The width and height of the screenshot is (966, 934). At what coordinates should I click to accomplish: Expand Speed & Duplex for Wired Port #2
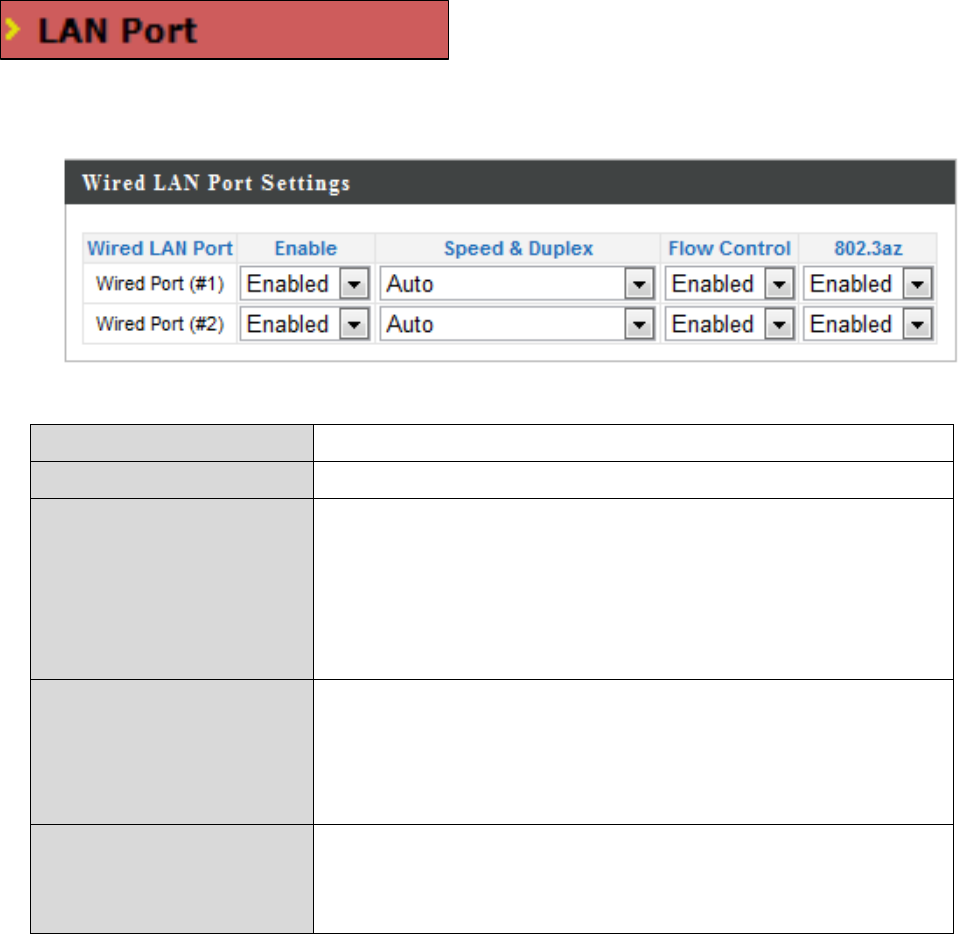click(x=639, y=324)
